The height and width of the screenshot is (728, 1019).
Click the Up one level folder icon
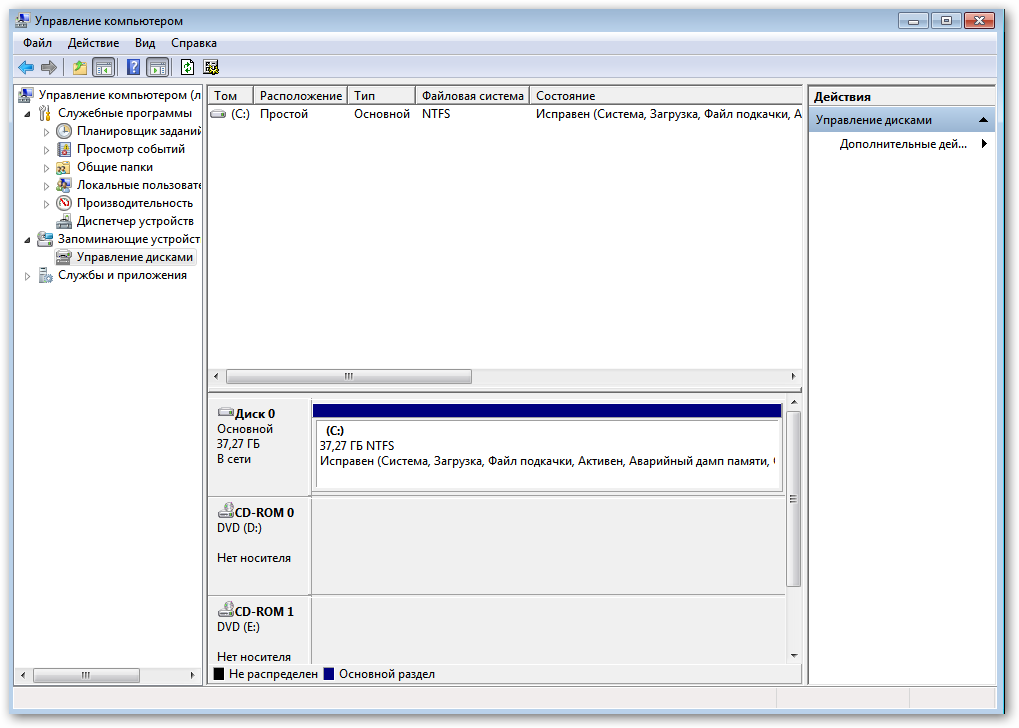point(79,67)
